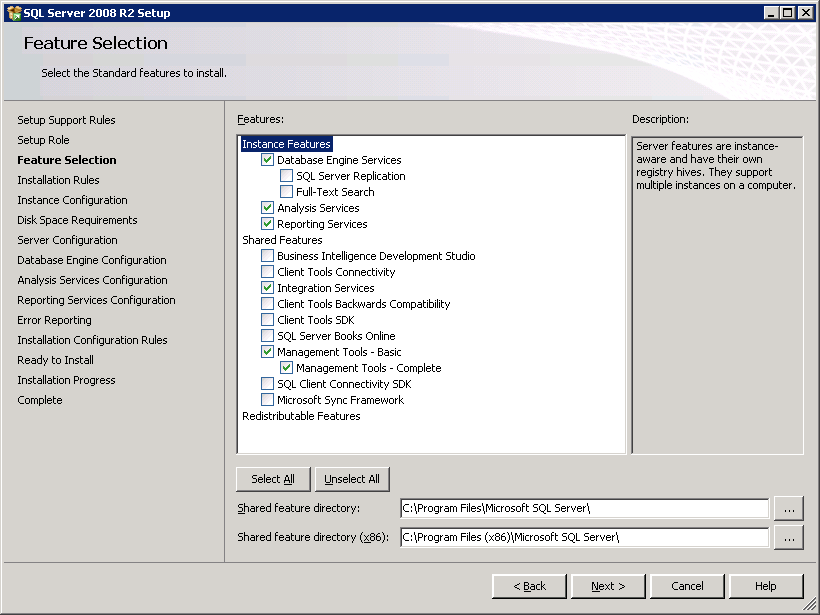Screen dimensions: 820x615
Task: Click Installation Configuration Rules step
Action: (x=92, y=340)
